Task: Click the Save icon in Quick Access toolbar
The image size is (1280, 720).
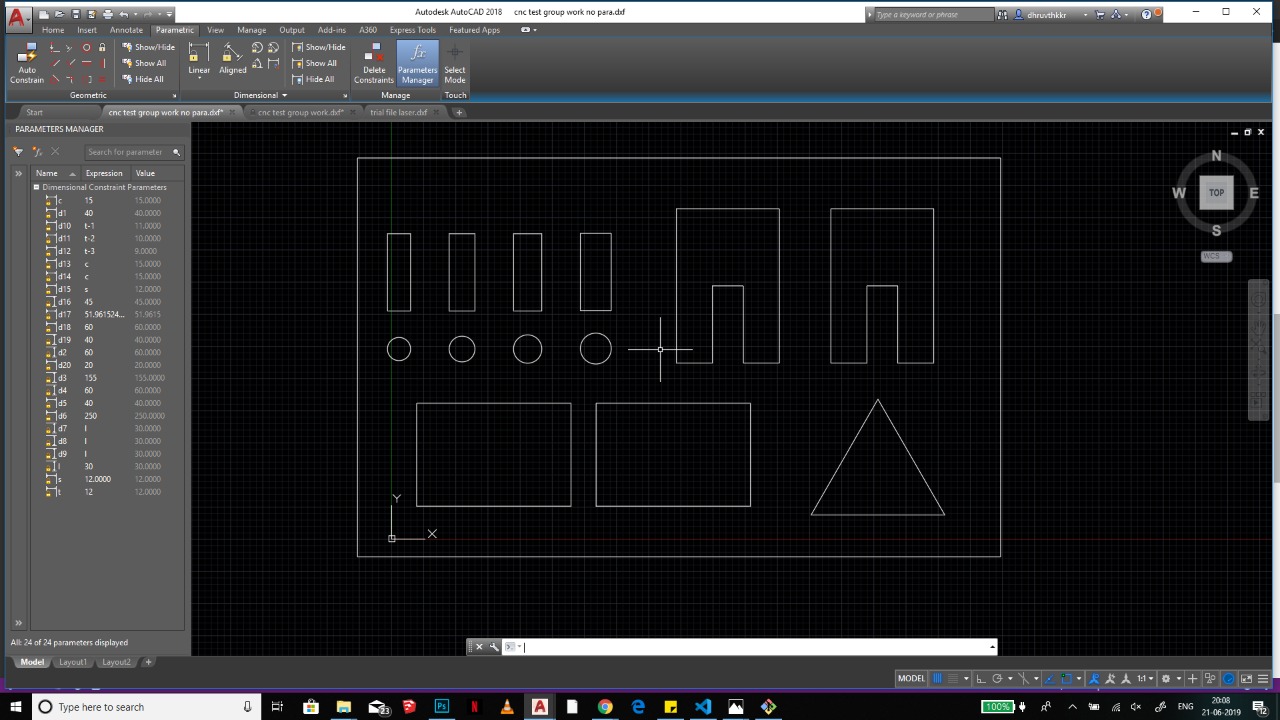Action: 76,14
